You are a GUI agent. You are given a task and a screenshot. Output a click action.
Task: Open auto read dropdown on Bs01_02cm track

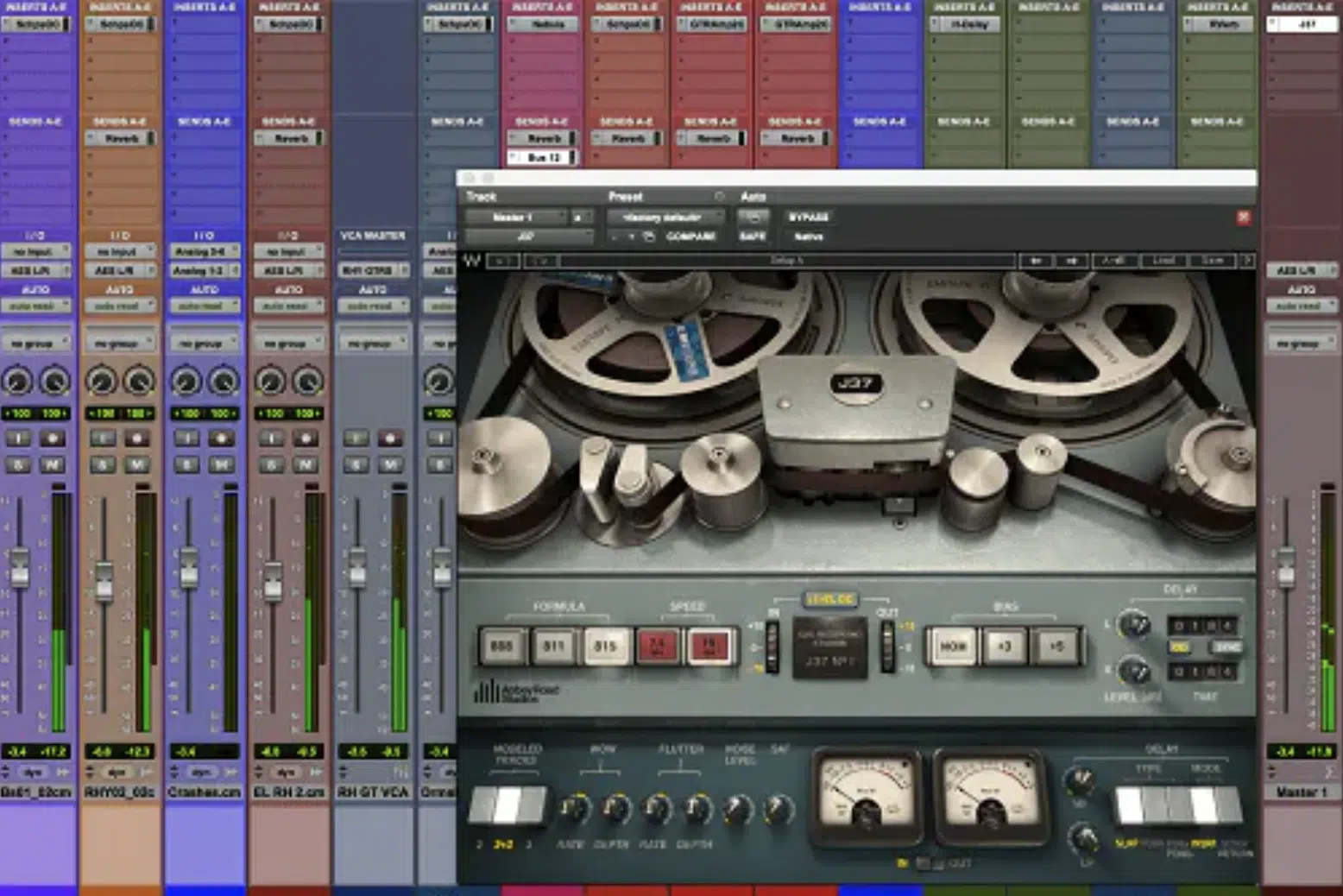coord(35,306)
